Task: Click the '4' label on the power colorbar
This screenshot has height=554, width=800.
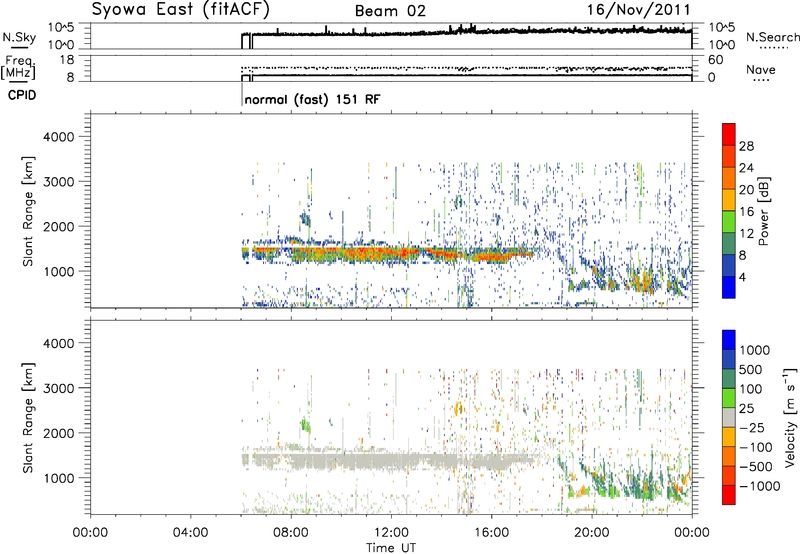Action: coord(742,277)
